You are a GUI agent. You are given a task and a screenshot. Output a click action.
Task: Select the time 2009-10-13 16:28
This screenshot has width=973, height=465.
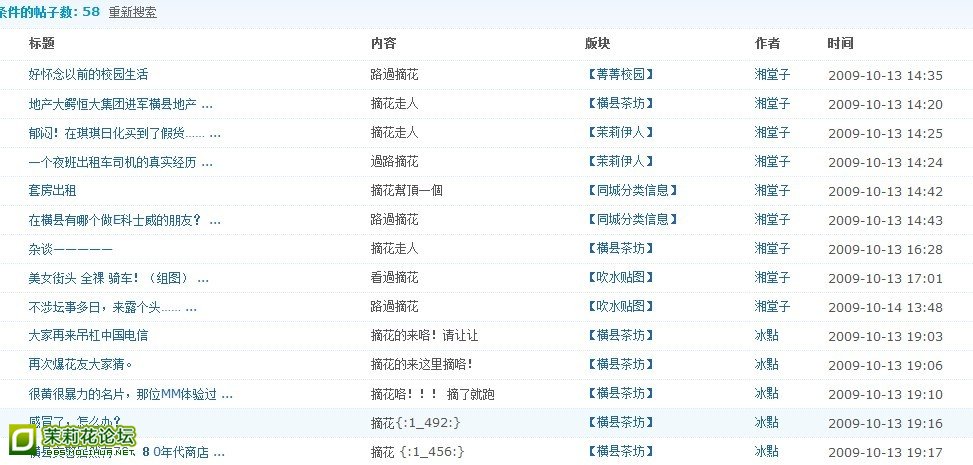pyautogui.click(x=886, y=250)
